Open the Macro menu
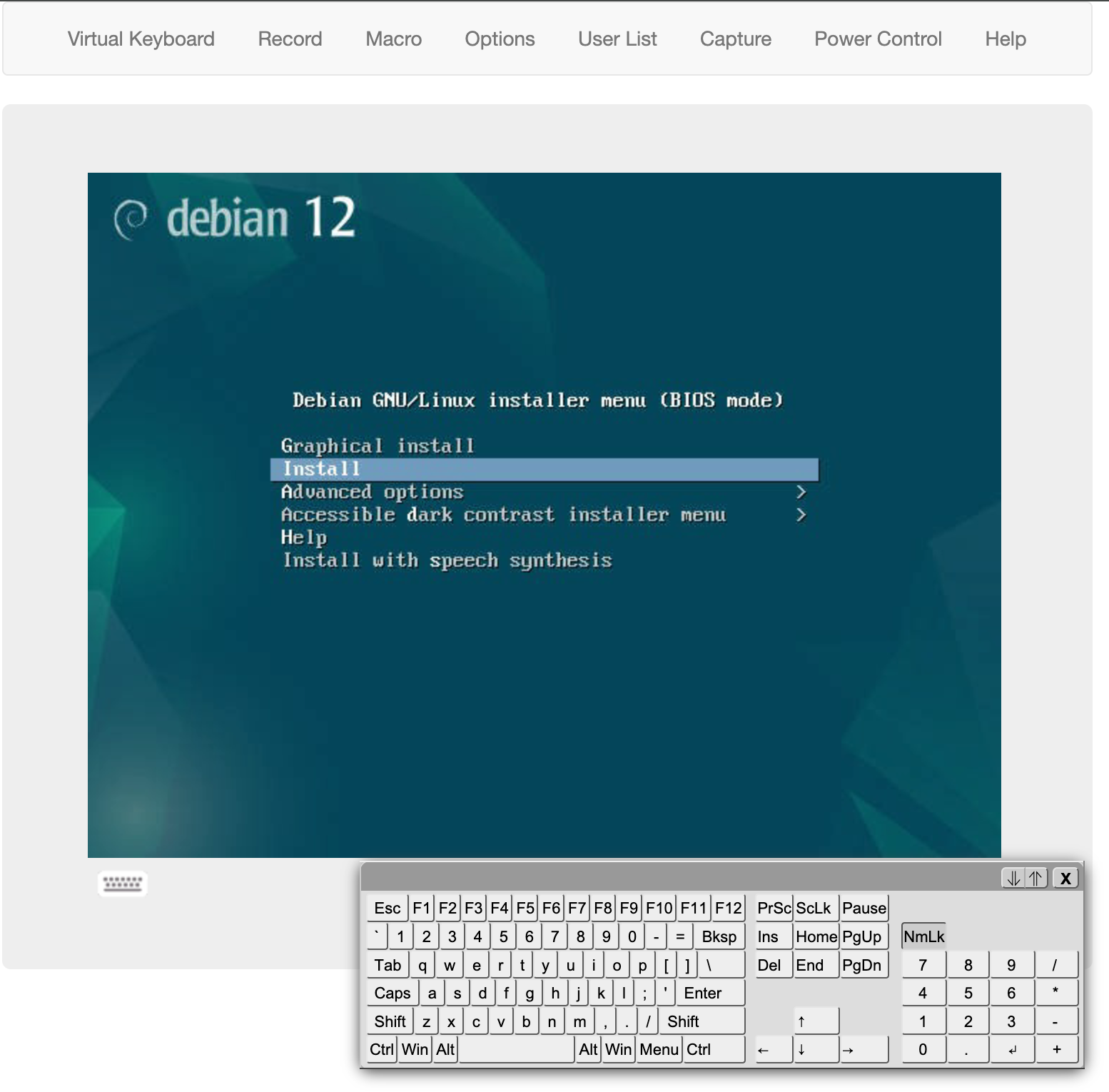This screenshot has height=1092, width=1109. point(393,39)
